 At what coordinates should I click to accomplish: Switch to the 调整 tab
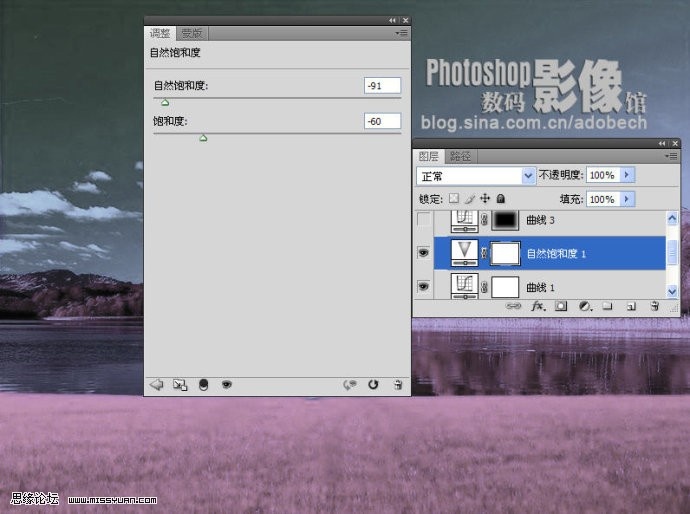pyautogui.click(x=160, y=33)
